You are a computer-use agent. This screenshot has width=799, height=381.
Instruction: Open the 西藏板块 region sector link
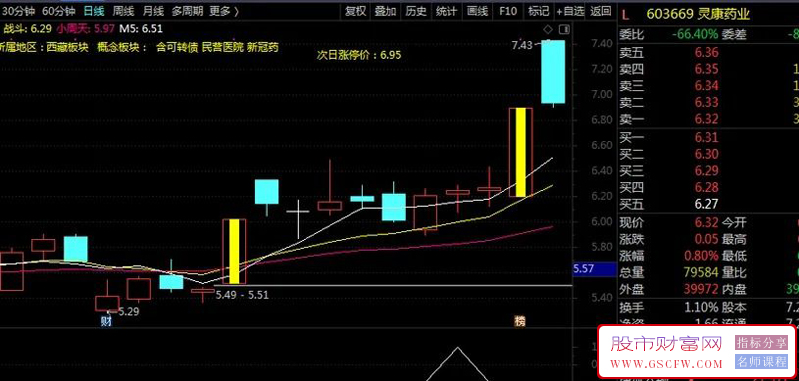click(x=67, y=47)
